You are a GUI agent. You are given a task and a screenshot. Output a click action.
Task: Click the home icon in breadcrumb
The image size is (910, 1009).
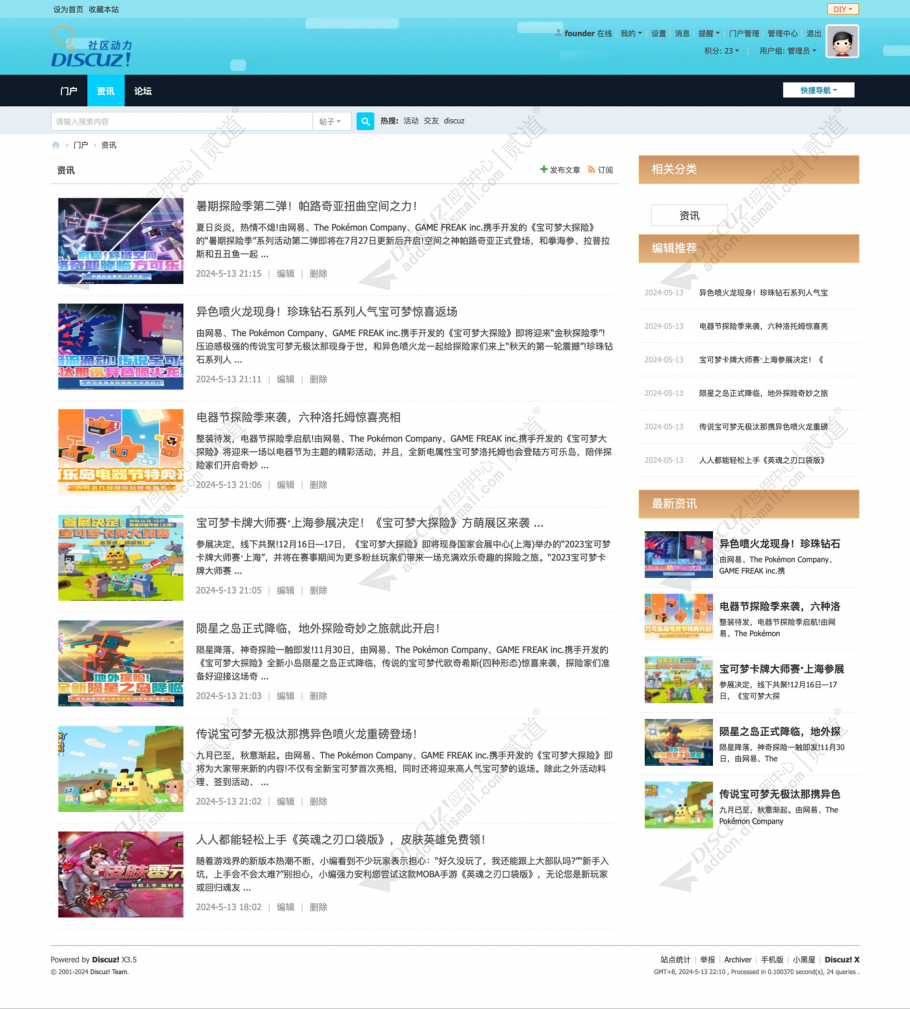(x=55, y=145)
